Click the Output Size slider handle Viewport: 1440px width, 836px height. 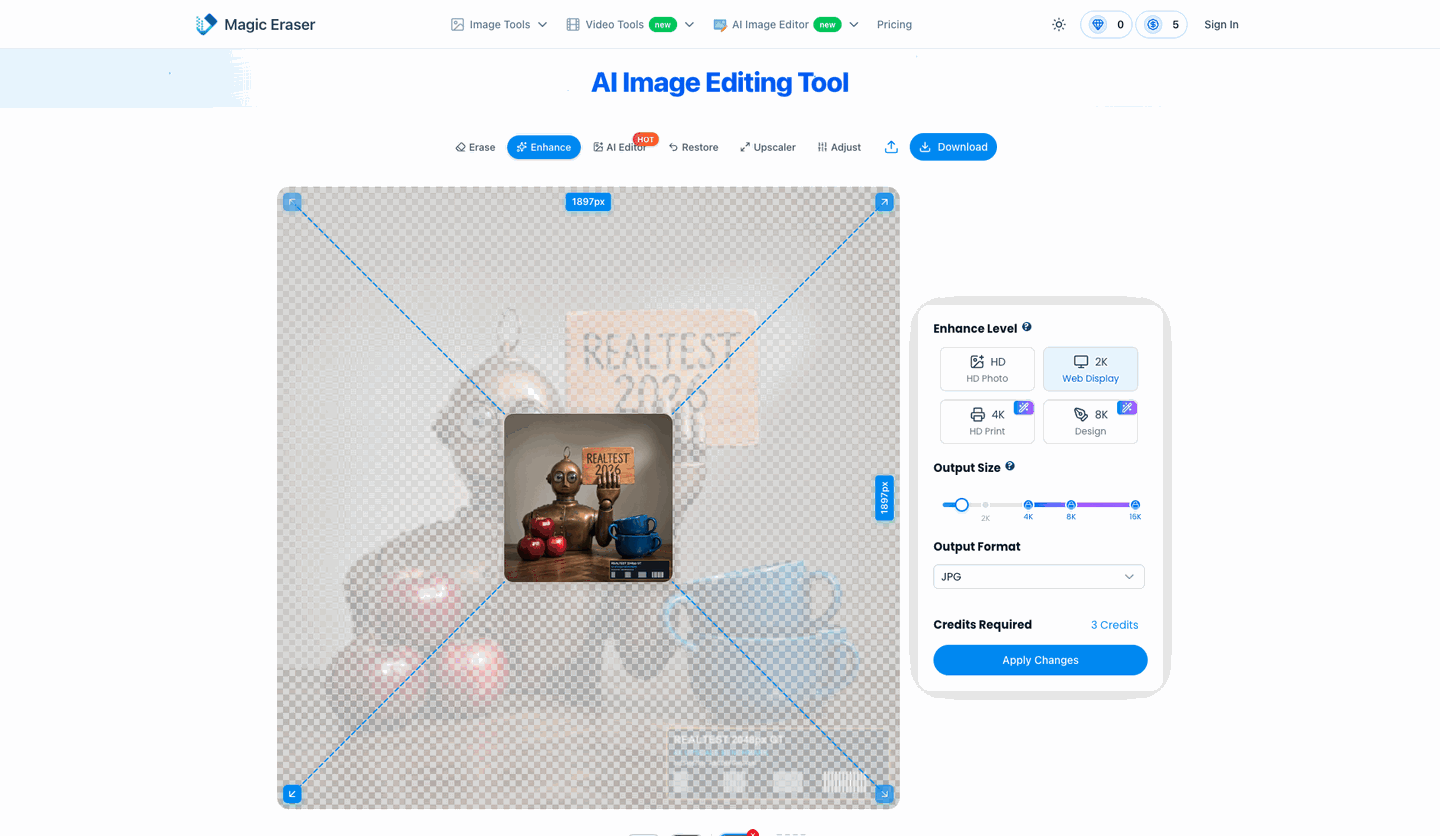pyautogui.click(x=961, y=505)
